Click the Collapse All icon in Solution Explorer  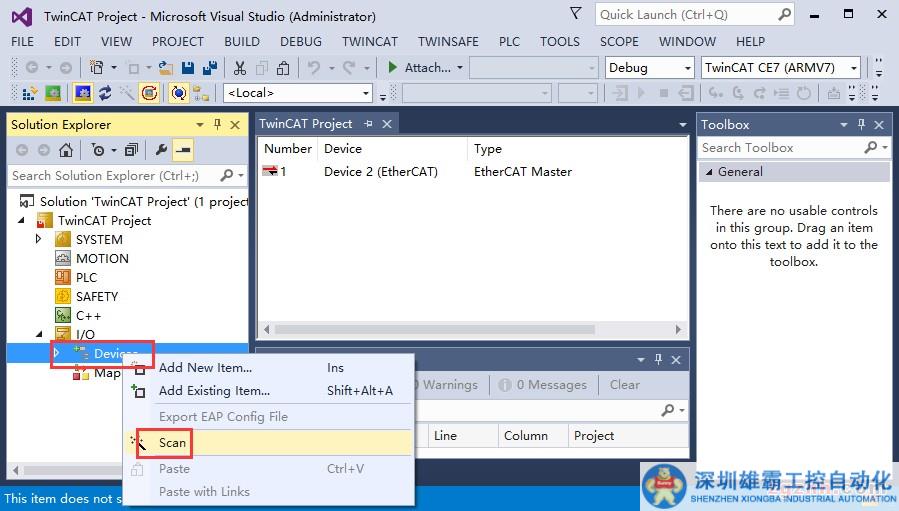point(131,150)
